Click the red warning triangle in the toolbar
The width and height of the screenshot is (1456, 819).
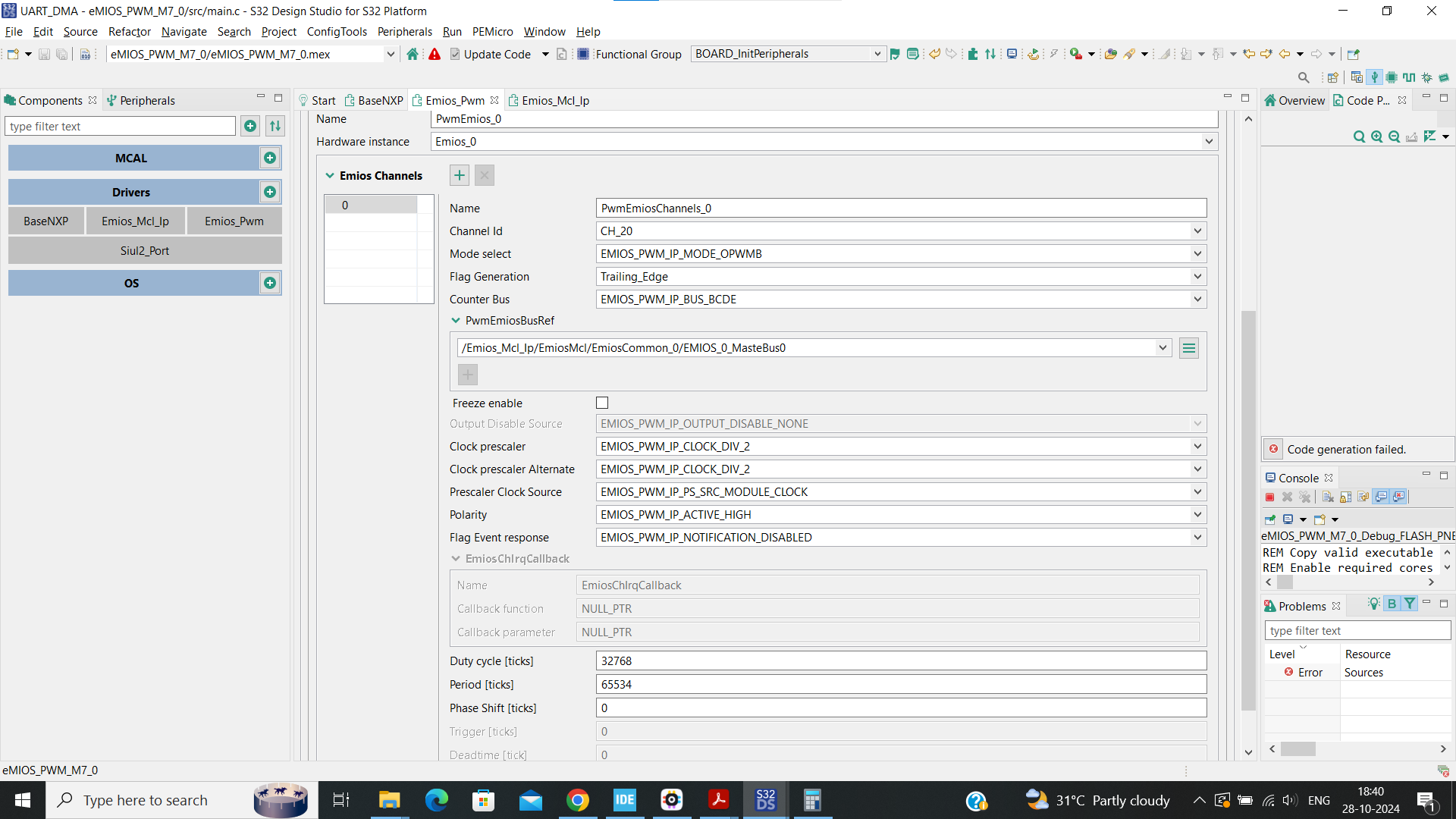click(x=435, y=54)
